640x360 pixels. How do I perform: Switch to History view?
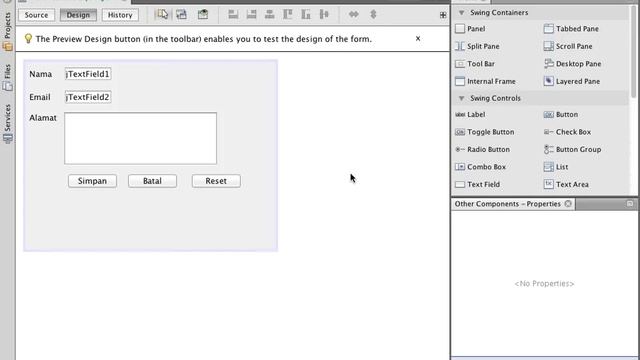click(120, 15)
